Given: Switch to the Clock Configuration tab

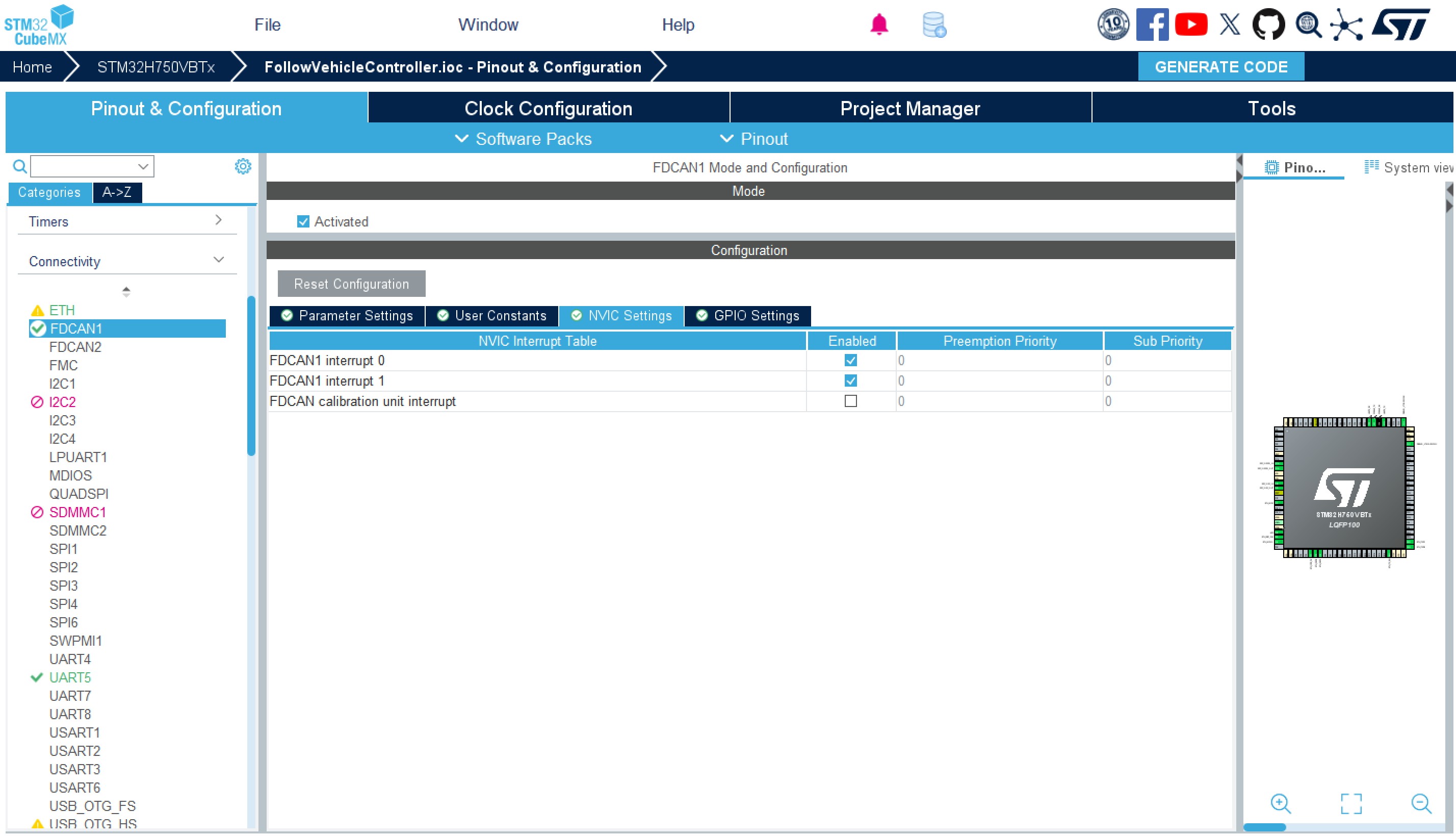Looking at the screenshot, I should [x=548, y=109].
